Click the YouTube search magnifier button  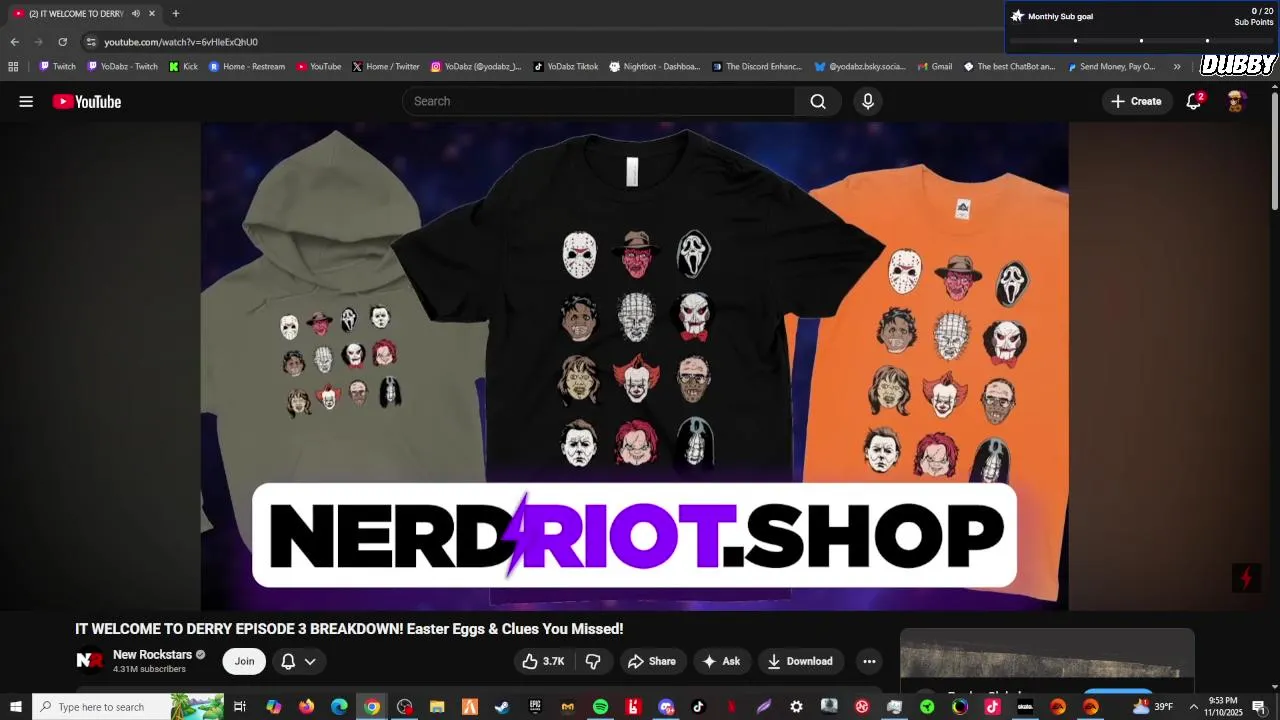[x=818, y=101]
